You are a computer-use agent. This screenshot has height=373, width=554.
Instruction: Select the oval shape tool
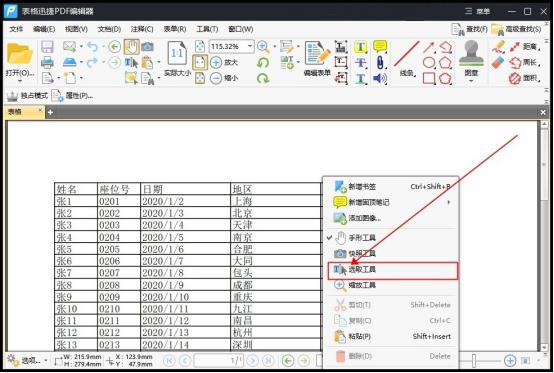429,63
